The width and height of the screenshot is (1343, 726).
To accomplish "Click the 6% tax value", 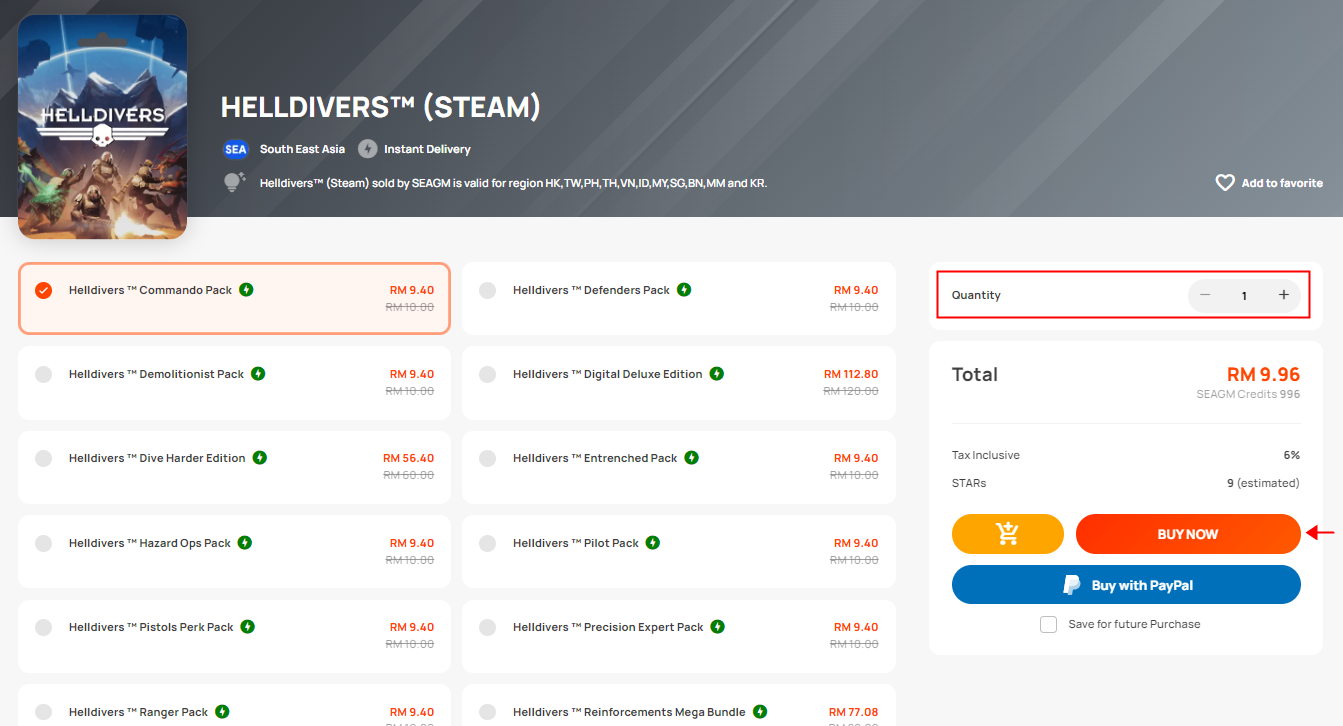I will (1292, 455).
